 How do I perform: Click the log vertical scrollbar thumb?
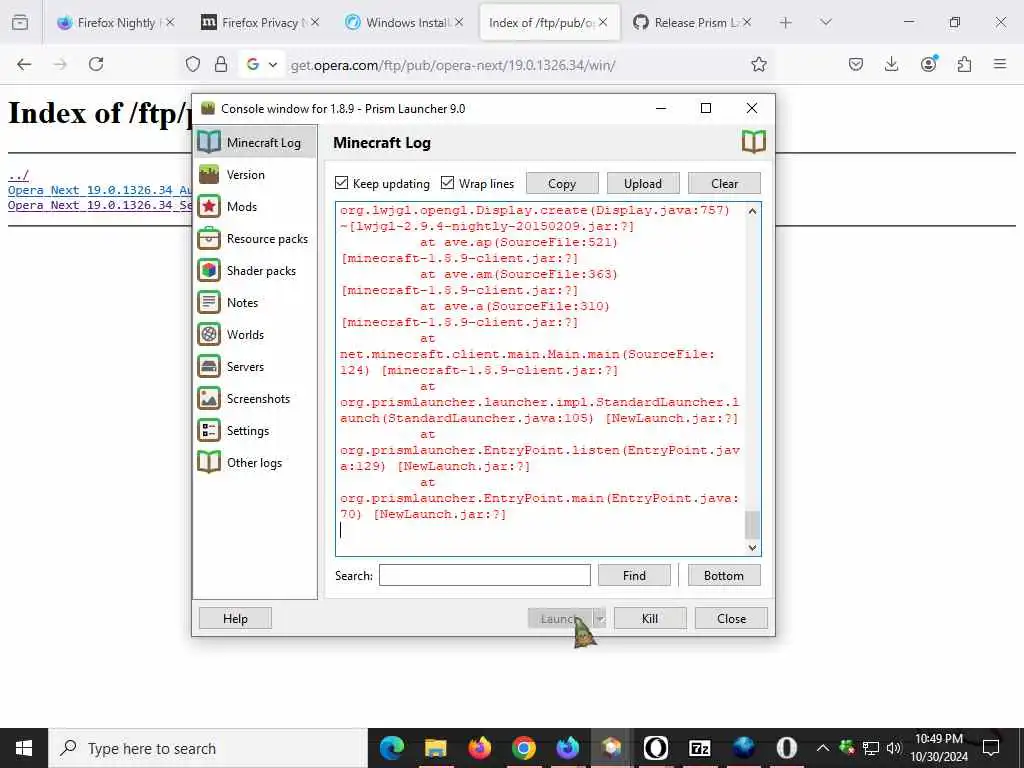[752, 524]
